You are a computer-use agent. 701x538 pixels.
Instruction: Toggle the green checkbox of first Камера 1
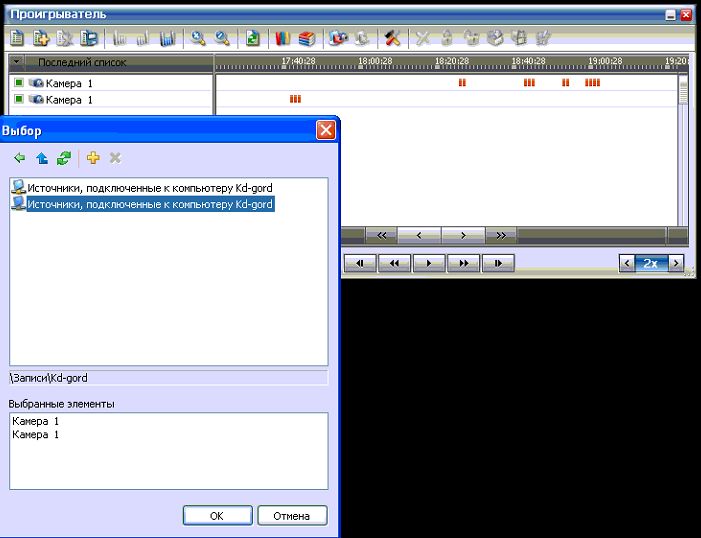[x=19, y=83]
